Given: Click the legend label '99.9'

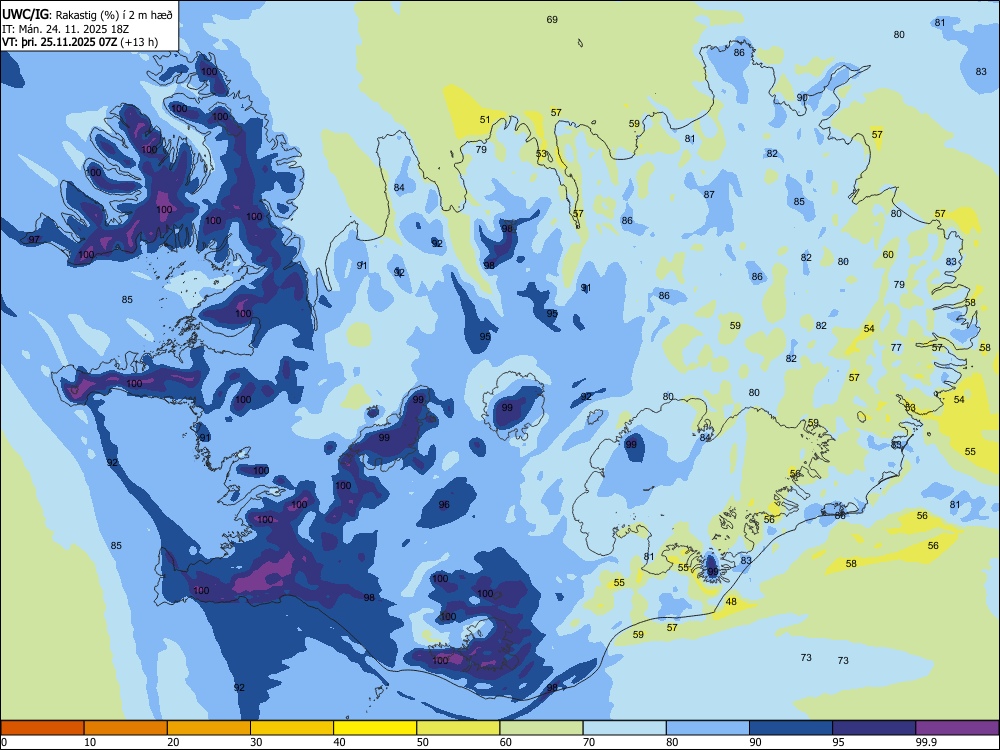Looking at the screenshot, I should pyautogui.click(x=926, y=742).
